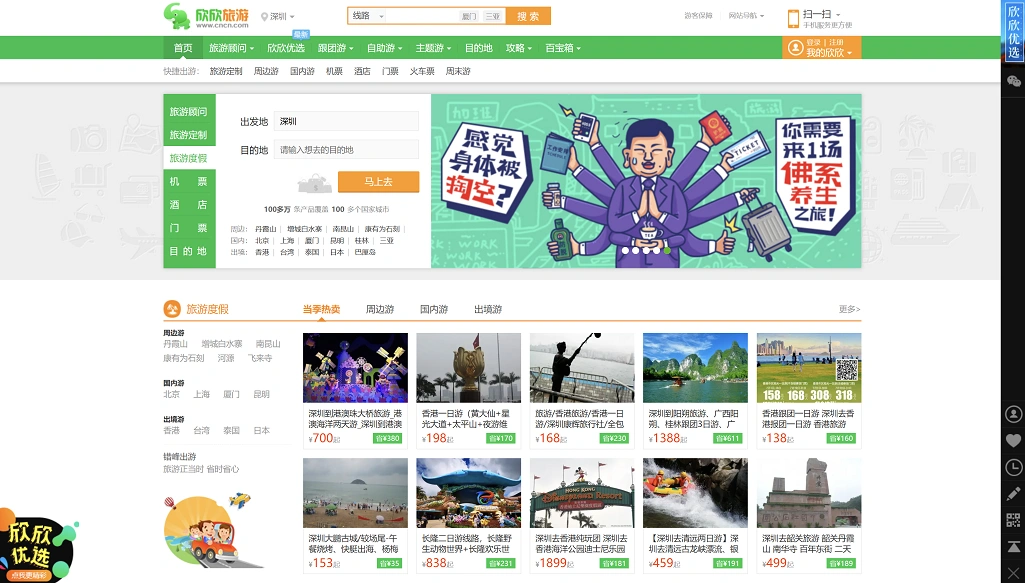1025x583 pixels.
Task: Click the mobile phone scan icon
Action: [793, 17]
